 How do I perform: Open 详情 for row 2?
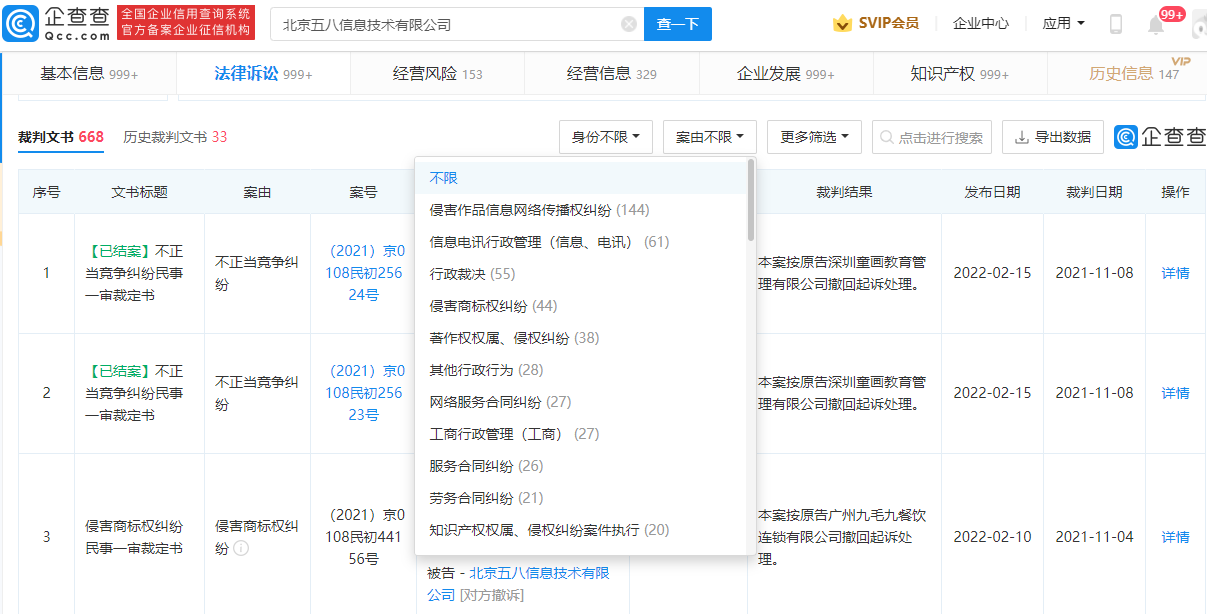click(1175, 393)
